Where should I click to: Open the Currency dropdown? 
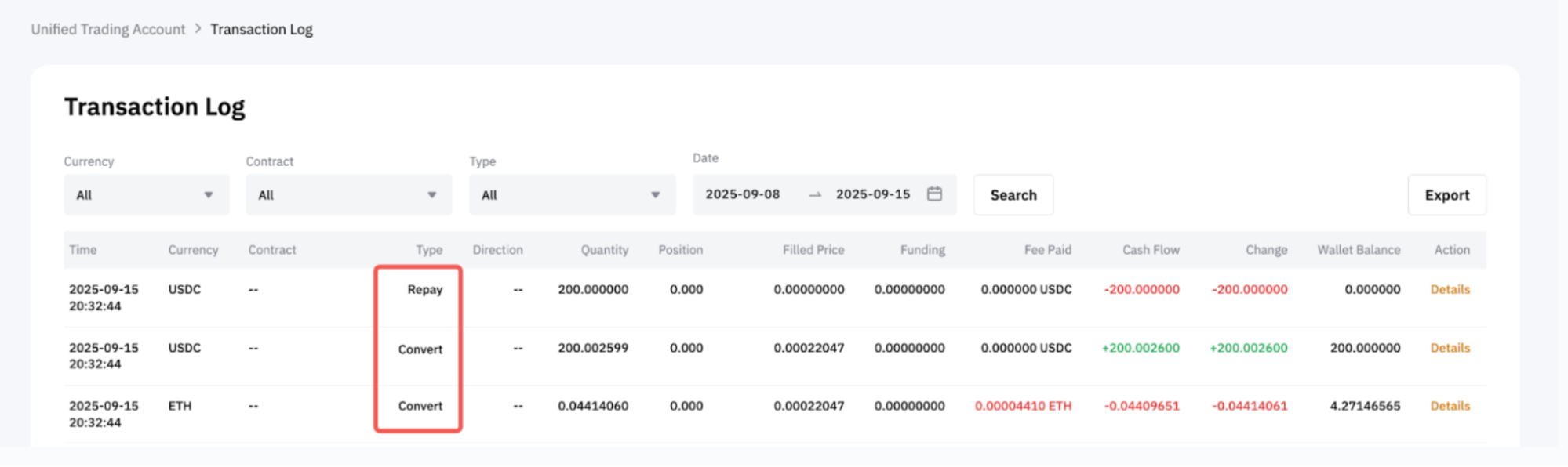146,195
